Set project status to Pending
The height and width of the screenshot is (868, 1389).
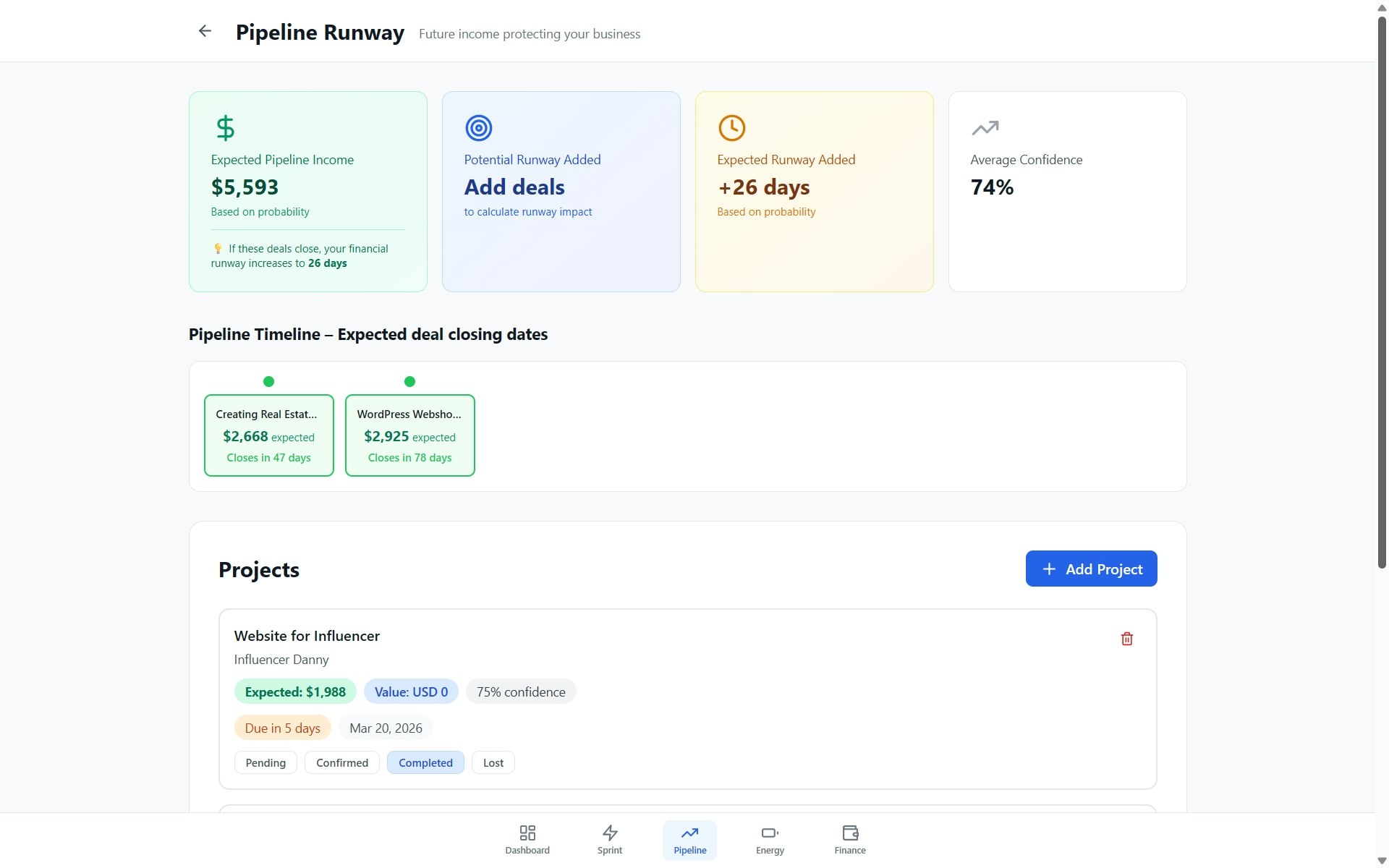(266, 762)
